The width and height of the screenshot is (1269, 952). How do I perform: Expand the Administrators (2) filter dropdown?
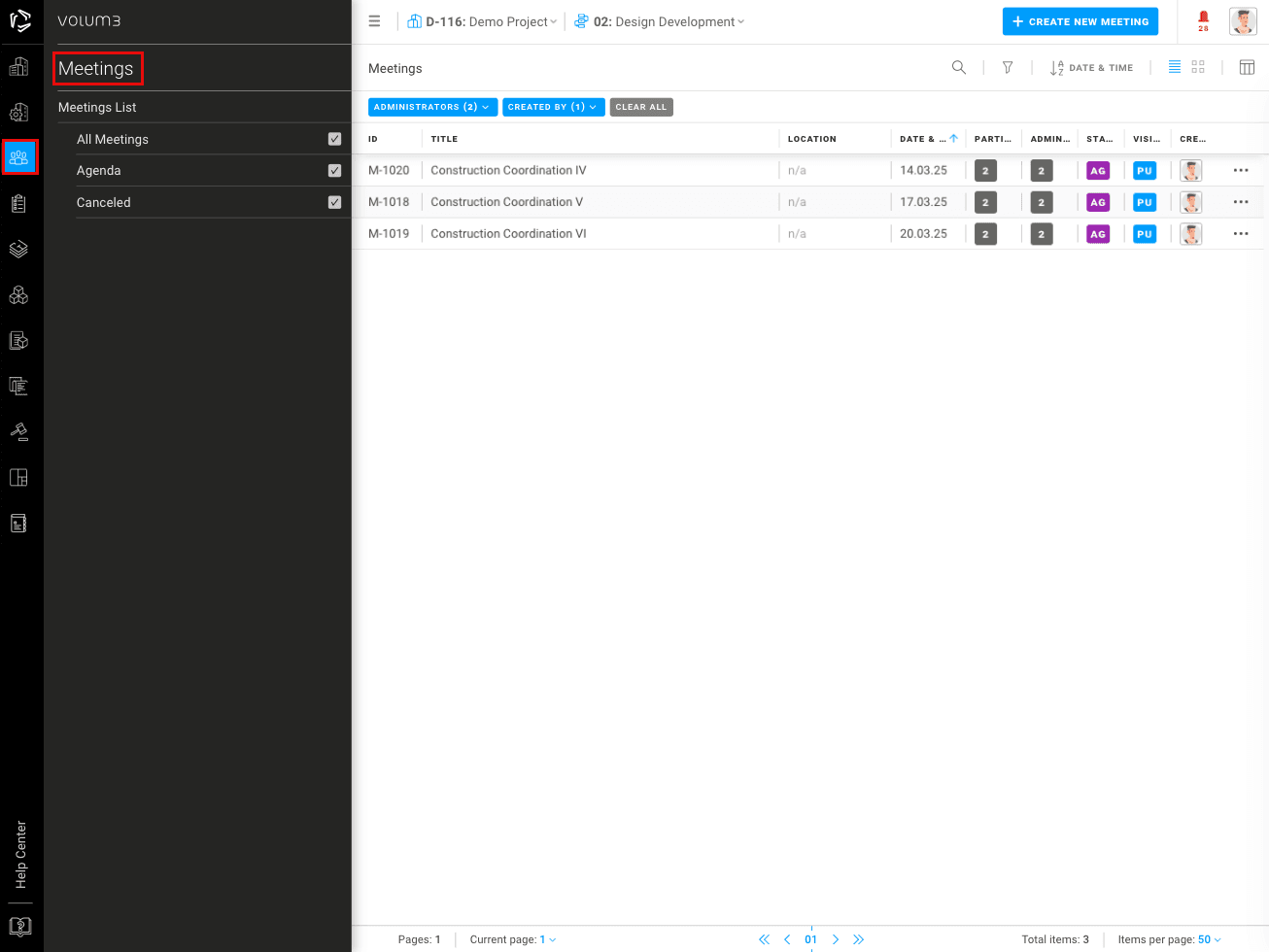tap(432, 107)
